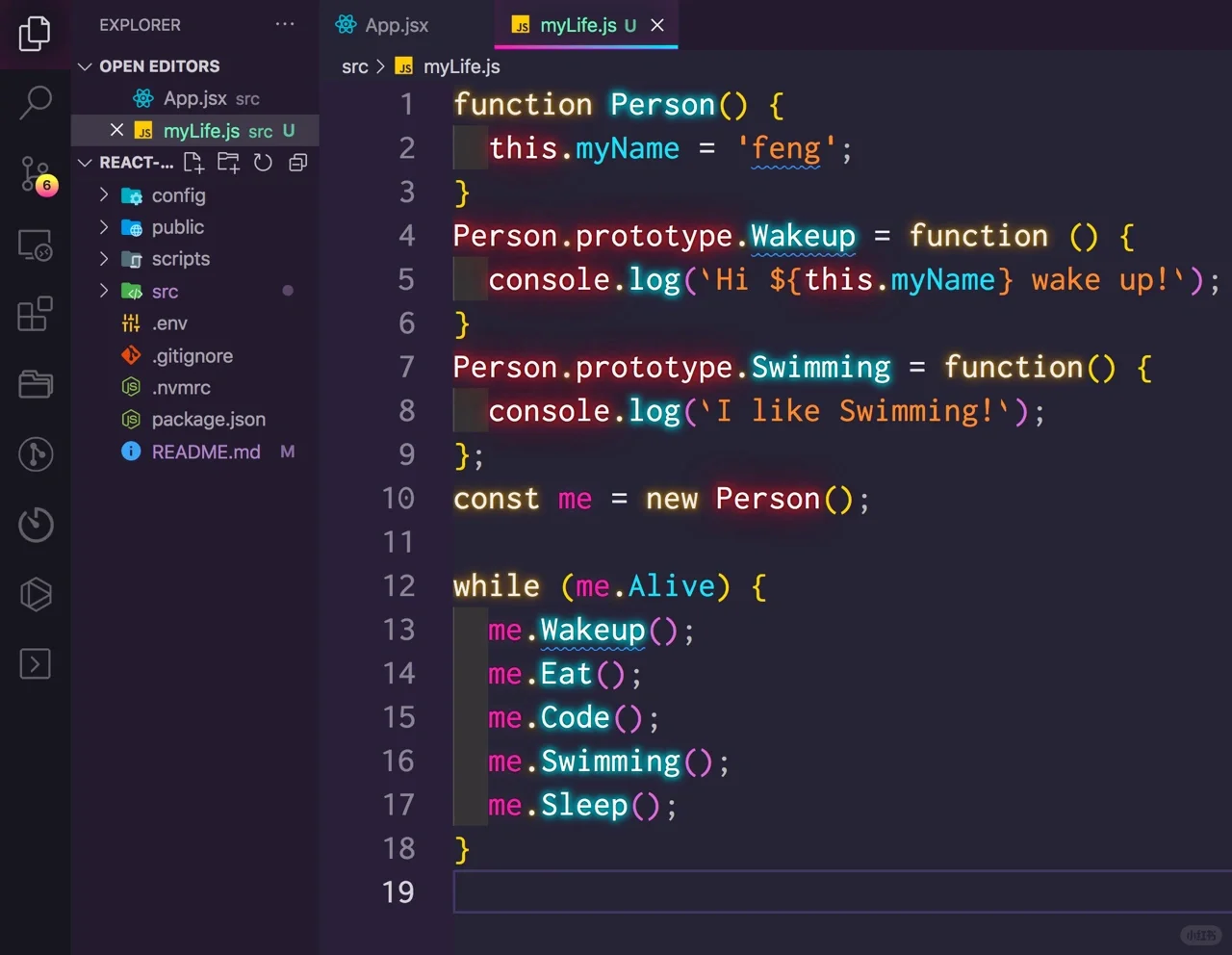Click the README.md modified 'M' badge
The image size is (1232, 955).
(x=287, y=452)
